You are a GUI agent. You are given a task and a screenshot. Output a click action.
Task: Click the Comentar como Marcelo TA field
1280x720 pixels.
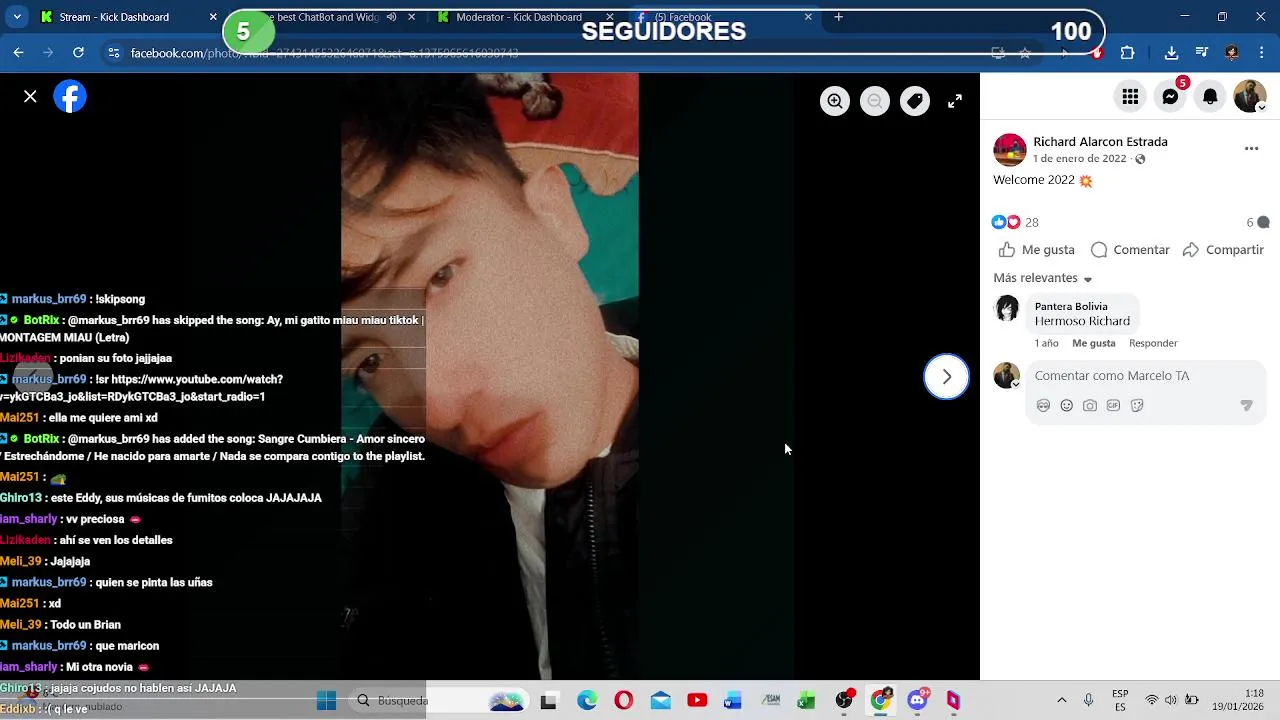click(1146, 376)
